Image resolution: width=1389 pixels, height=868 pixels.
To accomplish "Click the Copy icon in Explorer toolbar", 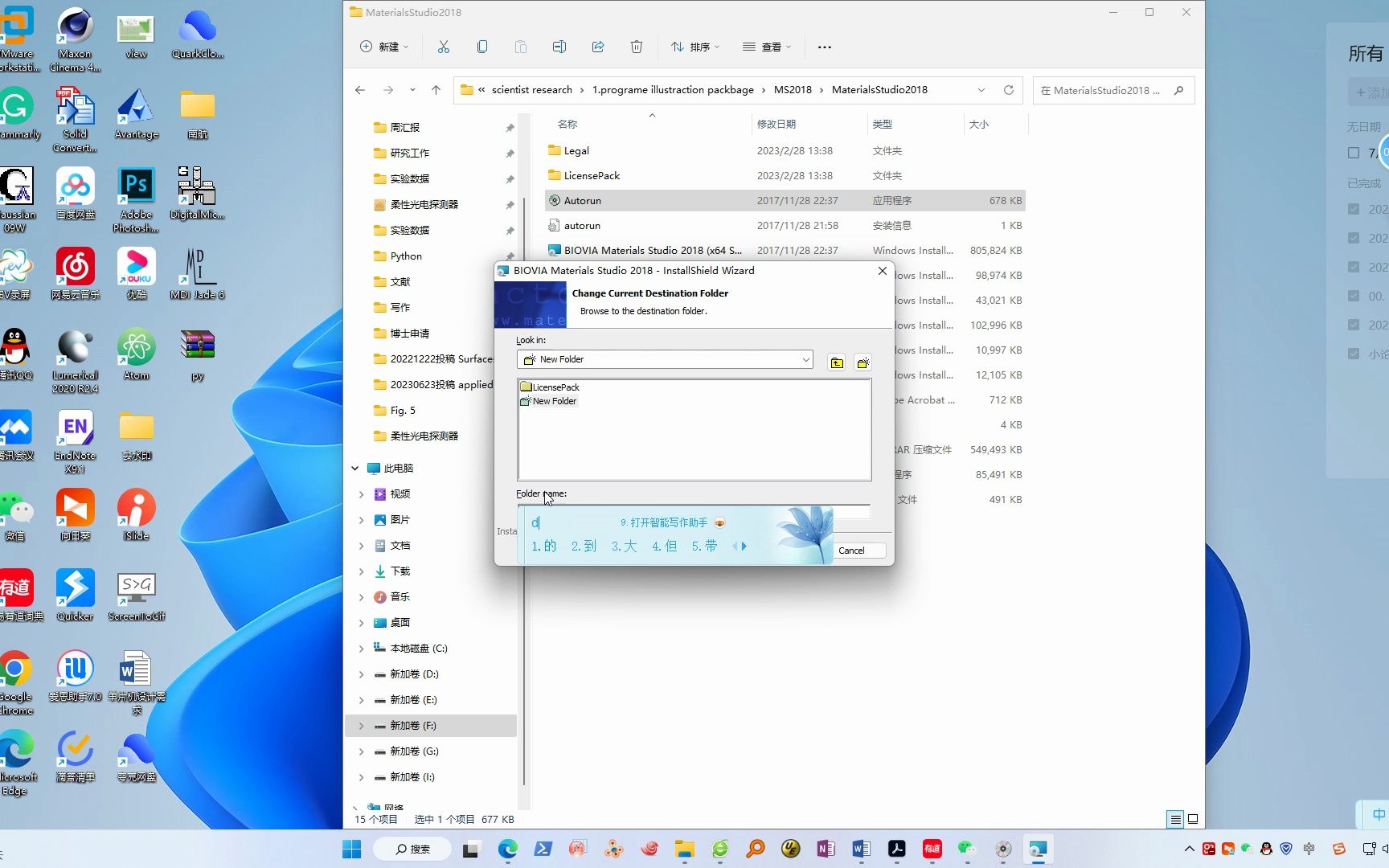I will pos(482,47).
